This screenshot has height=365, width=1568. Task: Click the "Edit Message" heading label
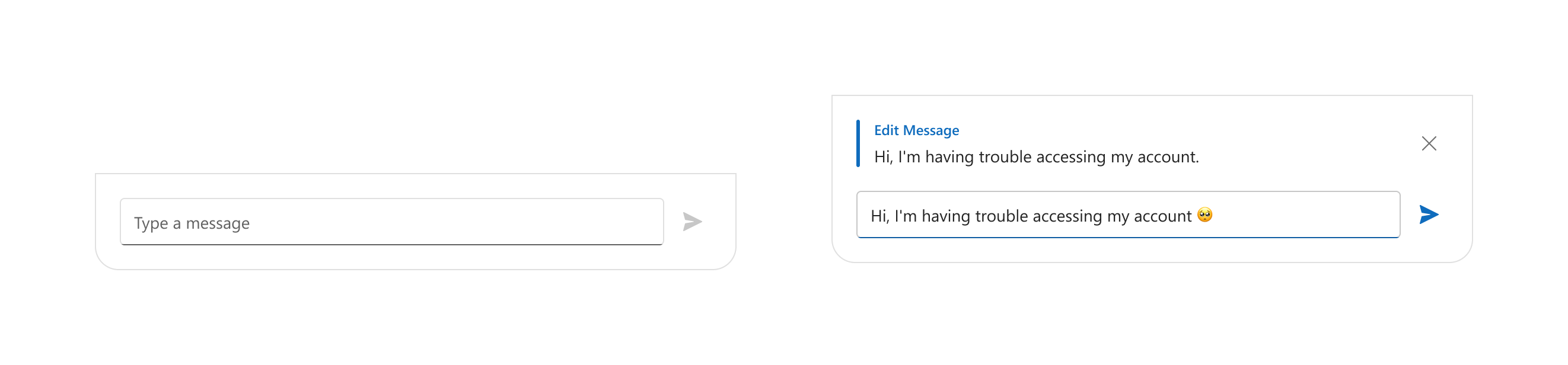[916, 130]
